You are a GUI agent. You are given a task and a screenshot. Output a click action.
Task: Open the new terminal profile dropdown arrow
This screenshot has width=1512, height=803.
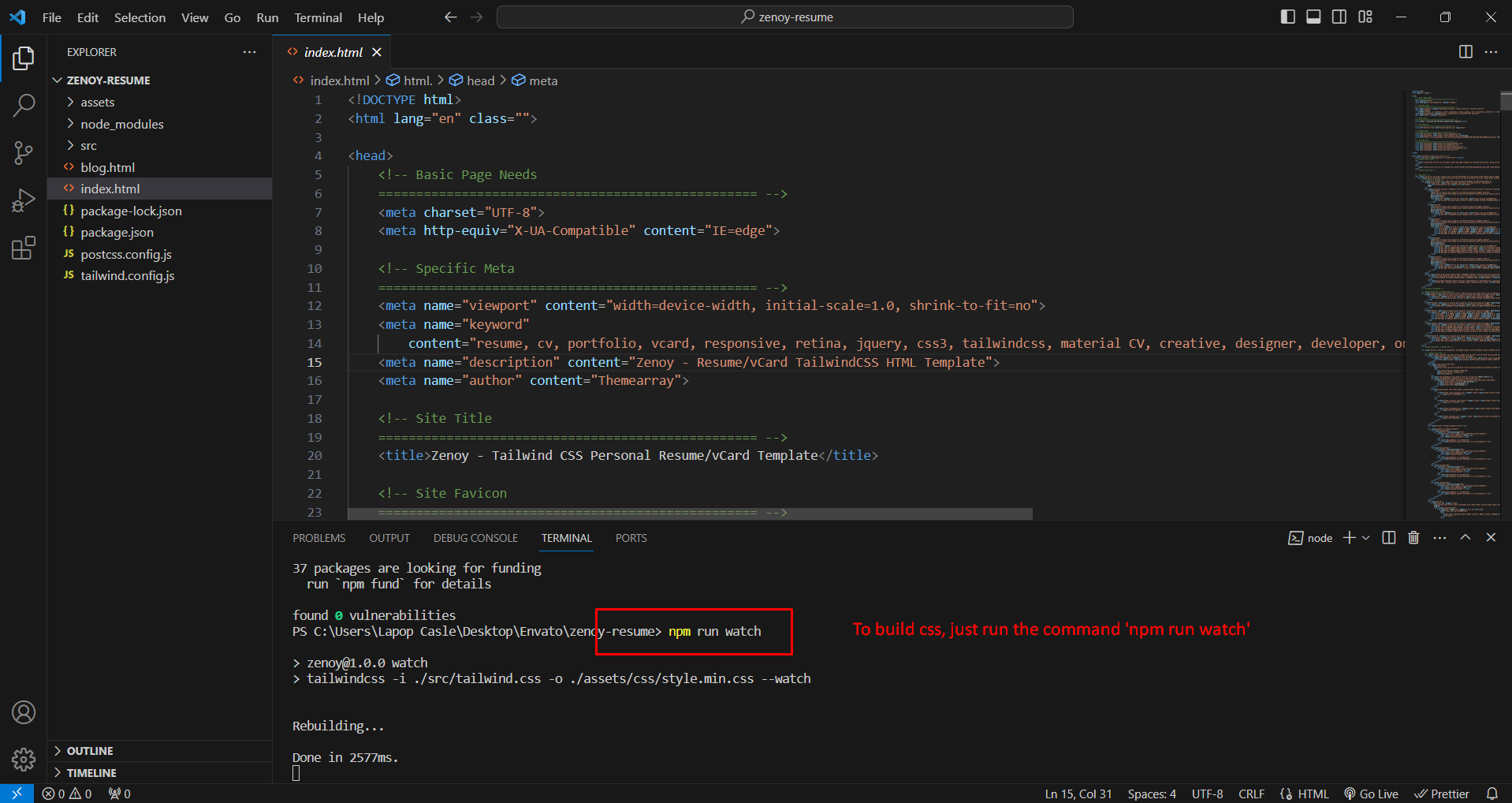1366,538
